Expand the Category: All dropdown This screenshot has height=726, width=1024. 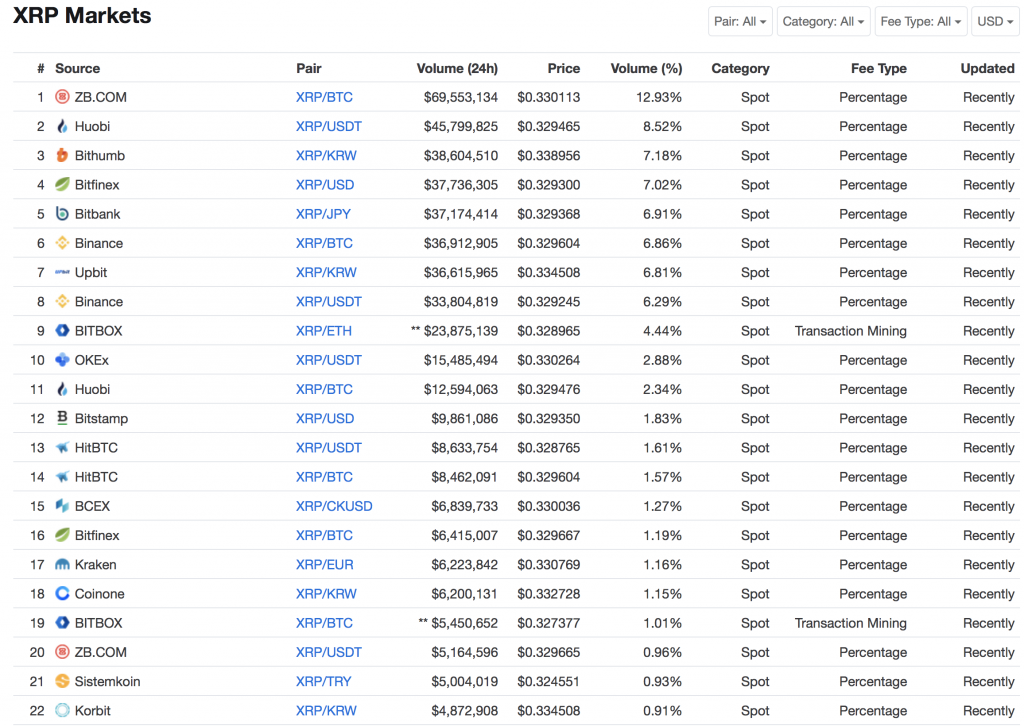pyautogui.click(x=823, y=21)
